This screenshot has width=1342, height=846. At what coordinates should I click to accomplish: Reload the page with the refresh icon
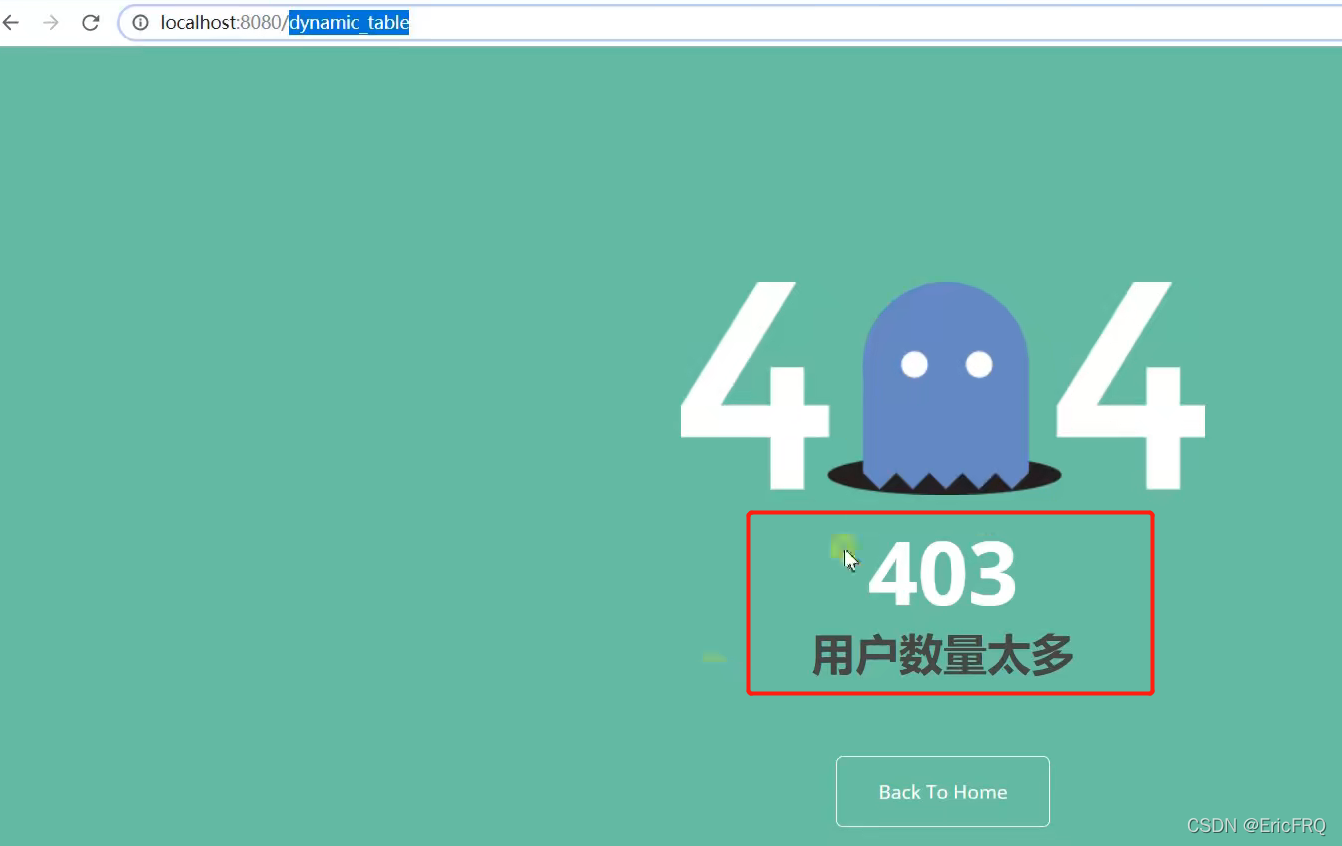(91, 22)
